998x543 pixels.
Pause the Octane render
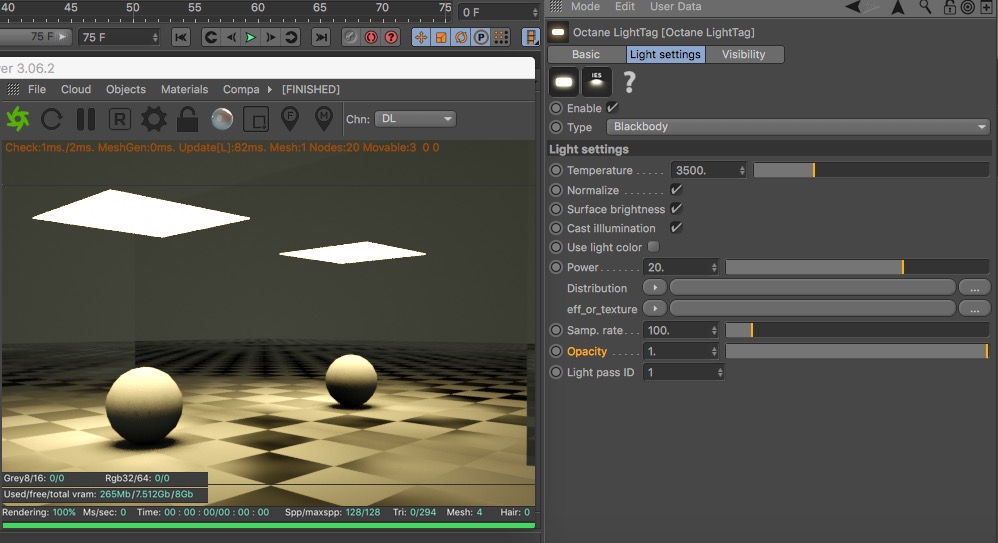click(x=85, y=119)
